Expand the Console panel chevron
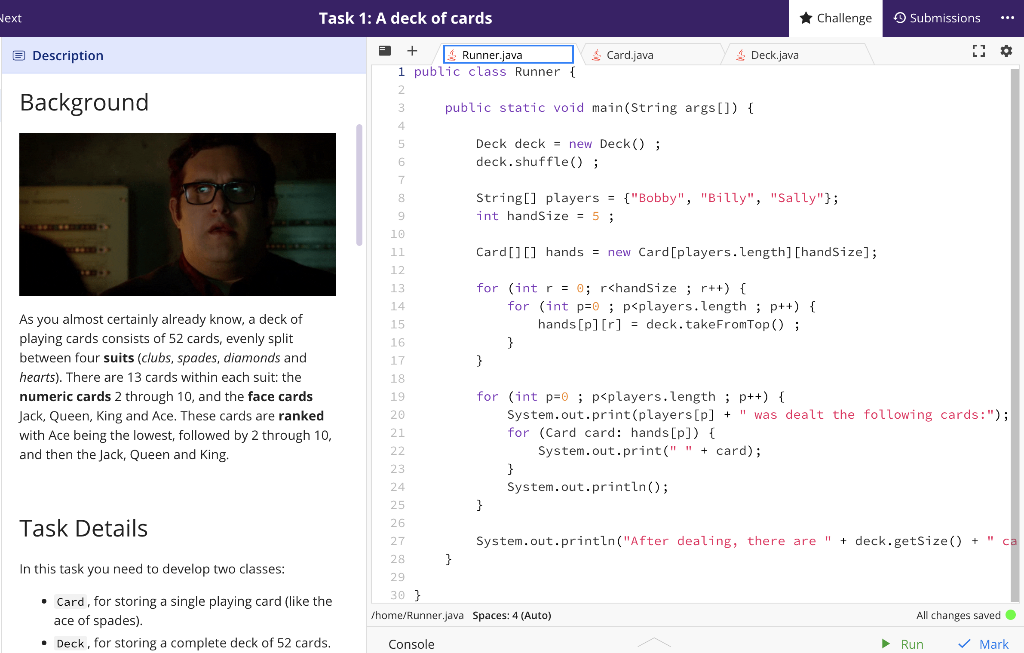 tap(655, 641)
